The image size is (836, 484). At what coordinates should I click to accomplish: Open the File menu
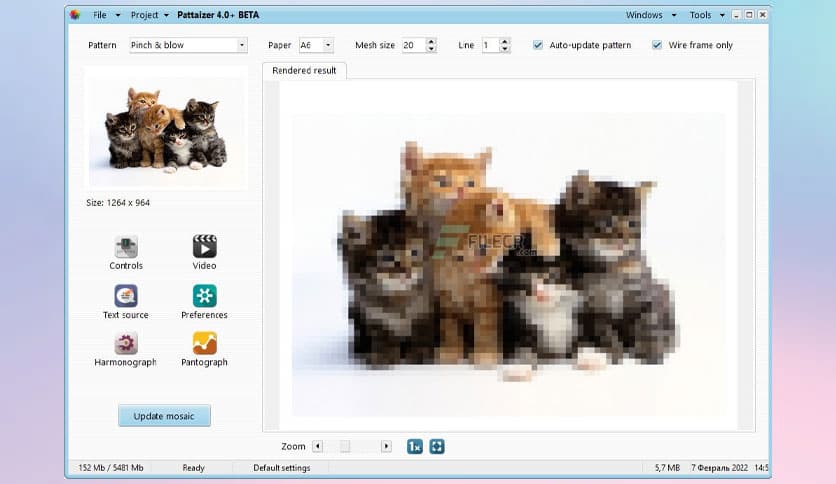click(x=100, y=15)
